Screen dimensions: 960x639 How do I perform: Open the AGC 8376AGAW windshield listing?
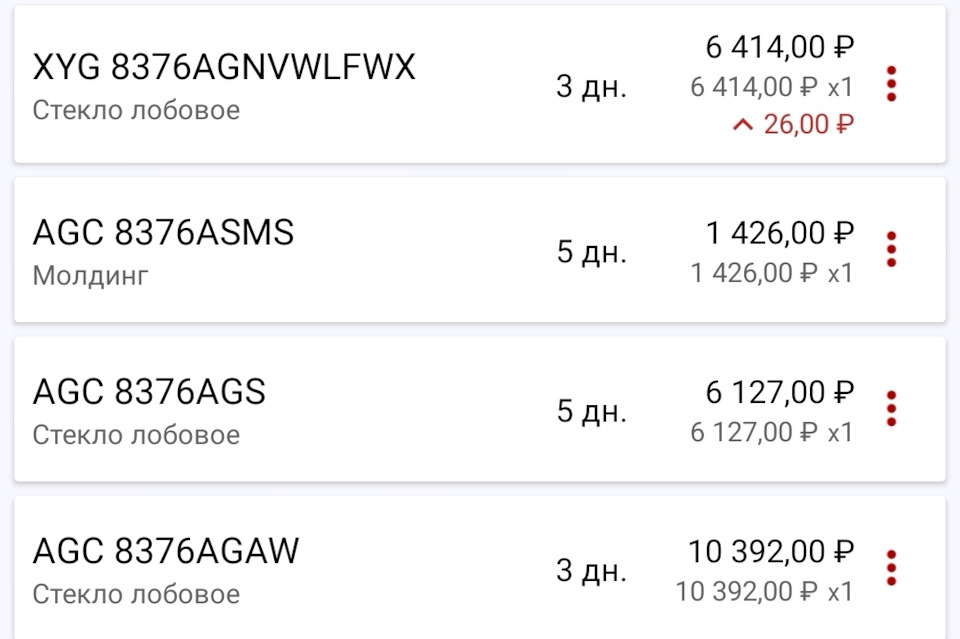[166, 551]
